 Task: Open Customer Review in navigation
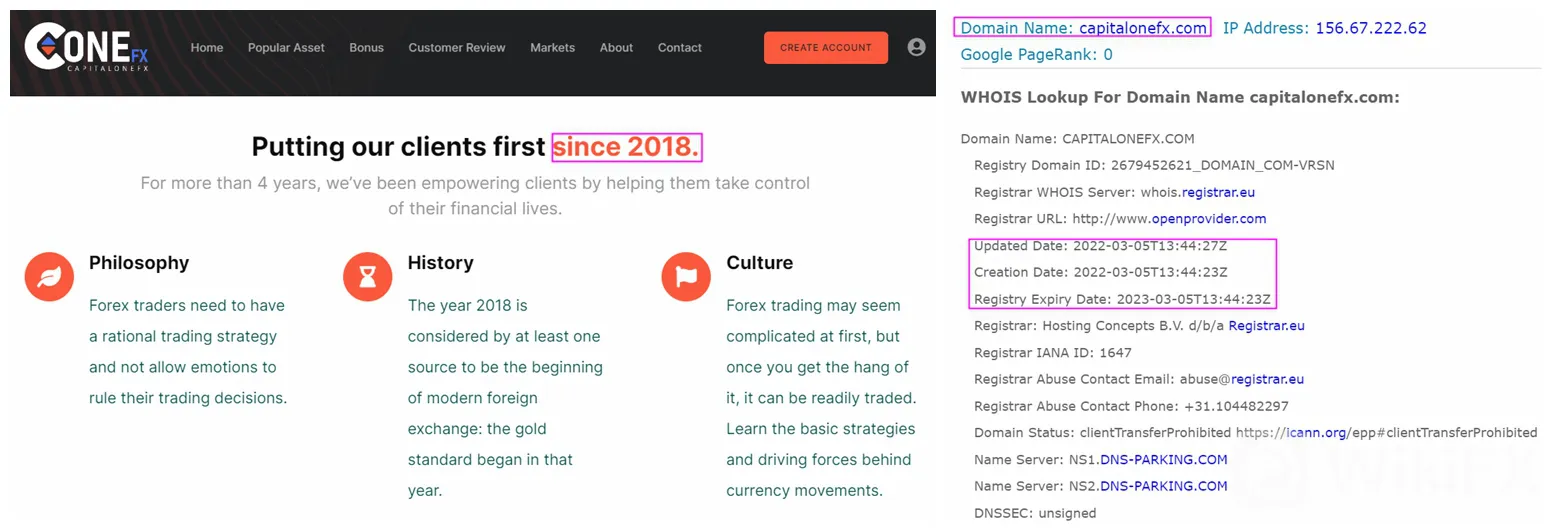[457, 47]
